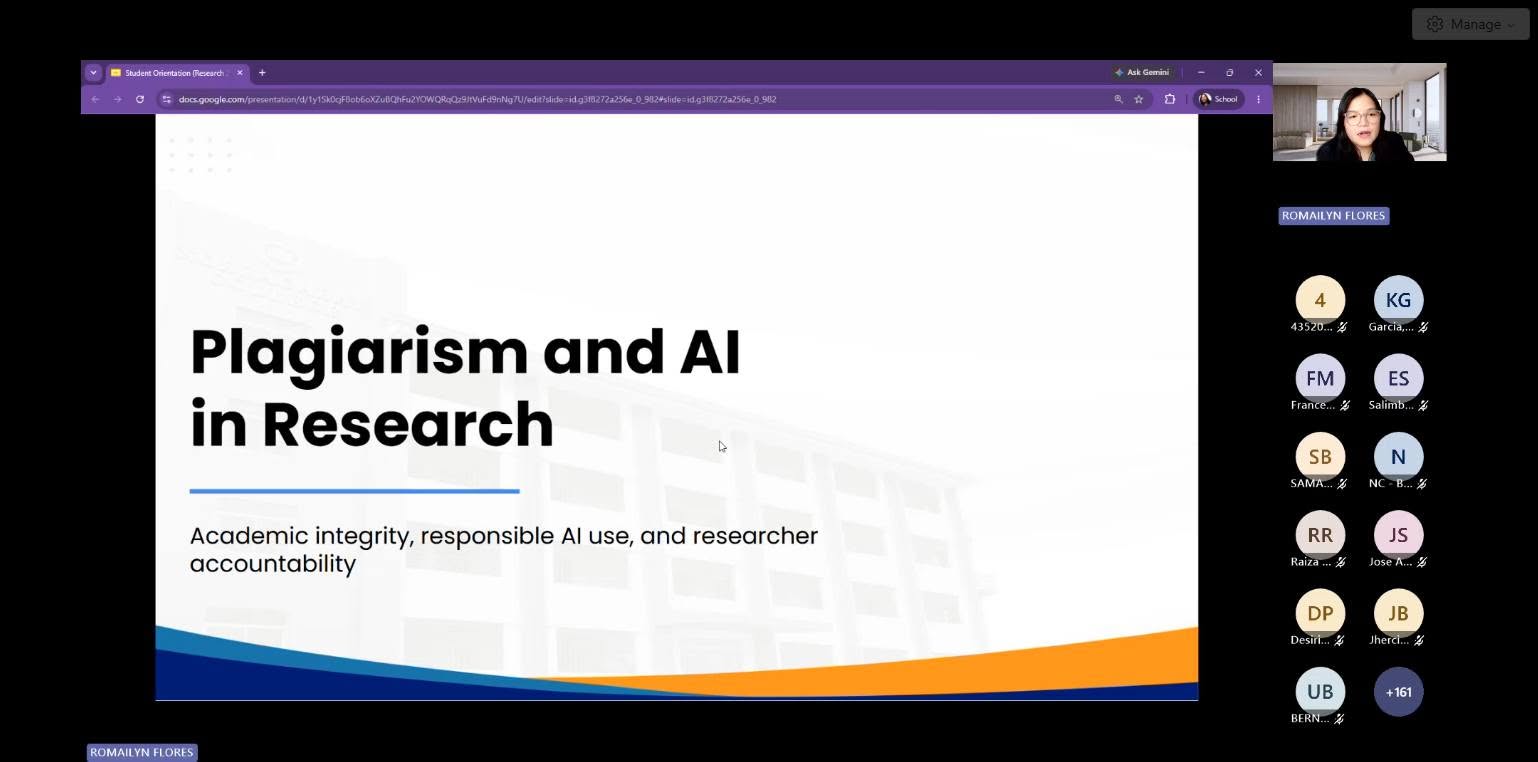Open the Chrome three-dot menu

pos(1259,99)
